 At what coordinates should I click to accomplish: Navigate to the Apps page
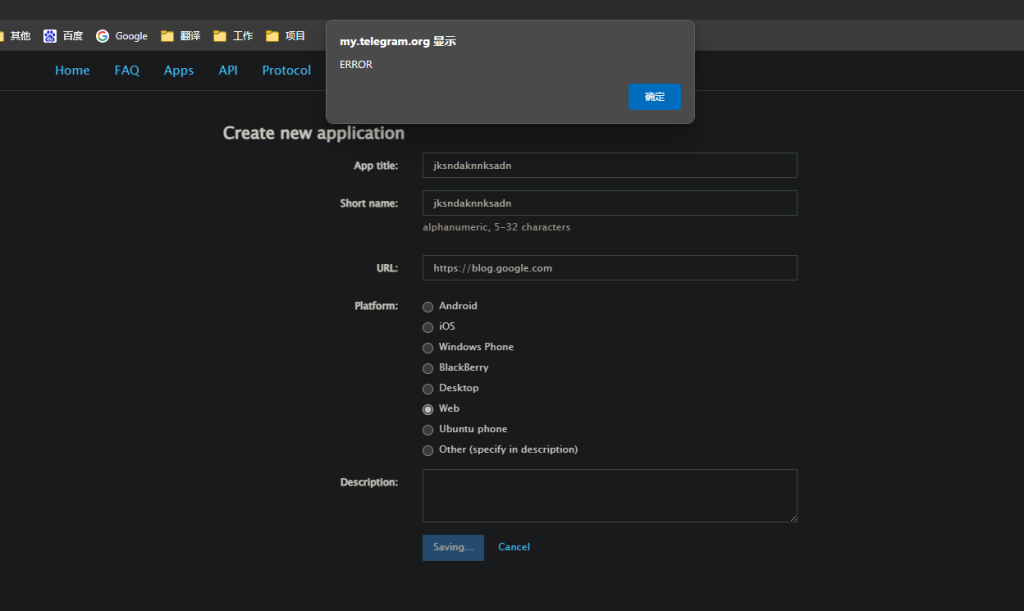pyautogui.click(x=179, y=70)
